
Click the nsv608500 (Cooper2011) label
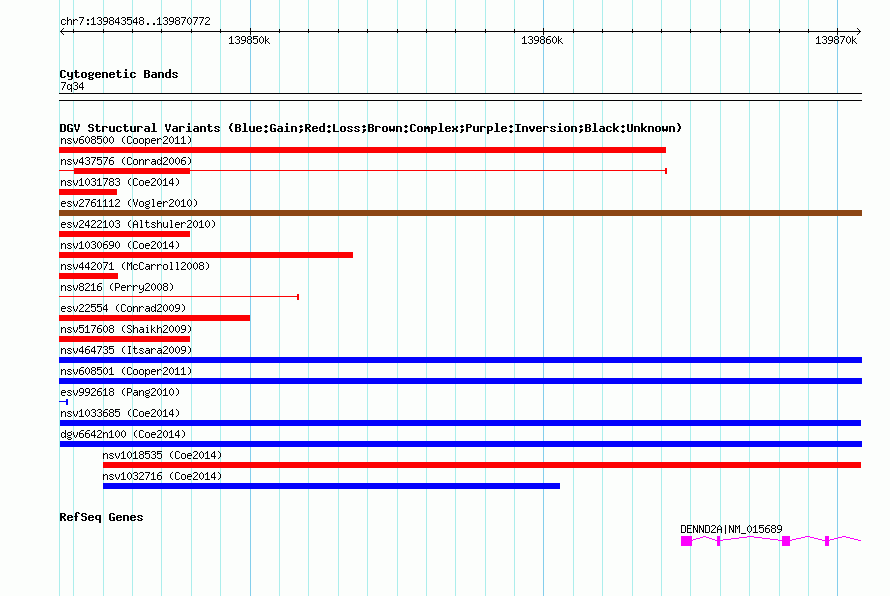[126, 140]
